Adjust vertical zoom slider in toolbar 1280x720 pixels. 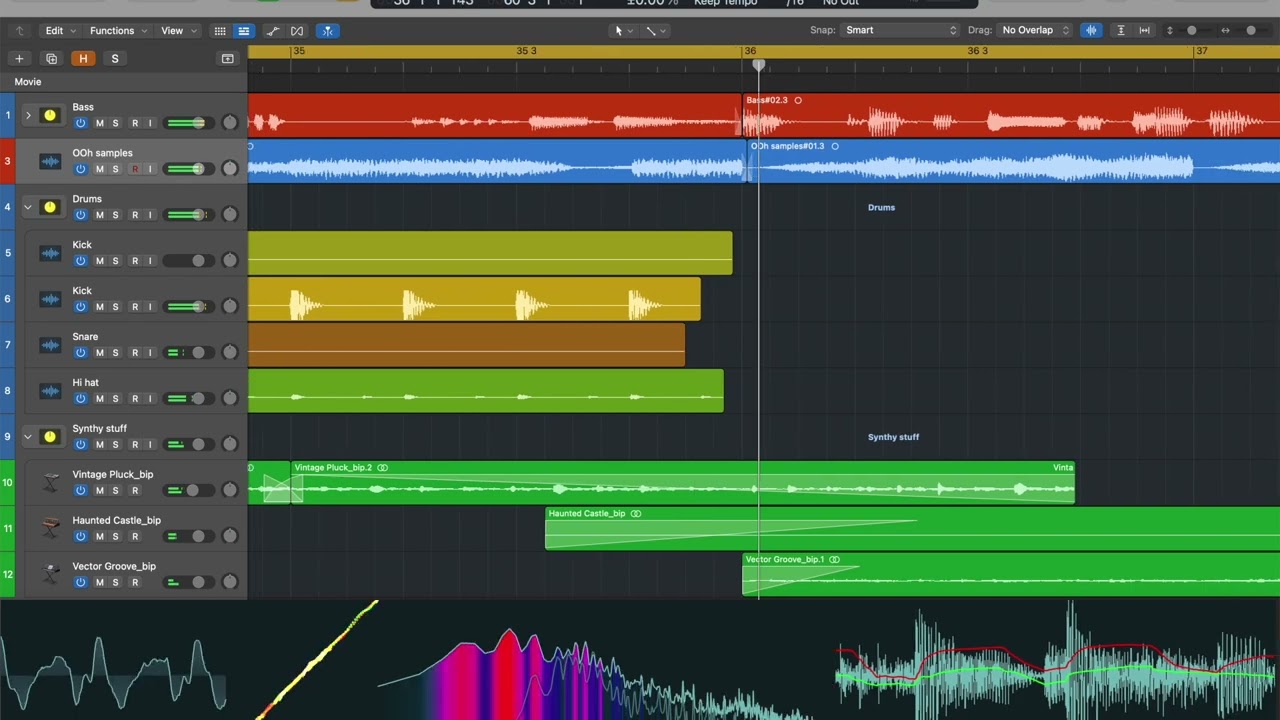point(1192,31)
